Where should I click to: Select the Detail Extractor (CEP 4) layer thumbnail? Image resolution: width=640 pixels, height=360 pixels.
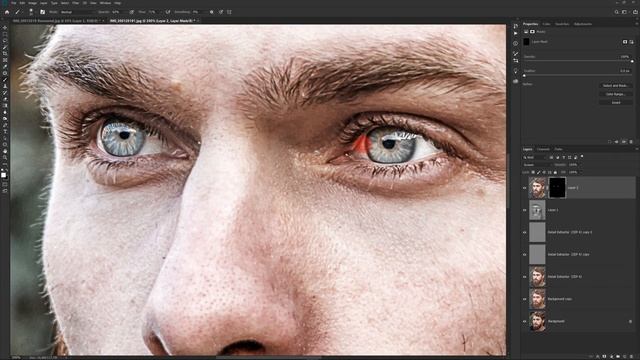pyautogui.click(x=537, y=276)
